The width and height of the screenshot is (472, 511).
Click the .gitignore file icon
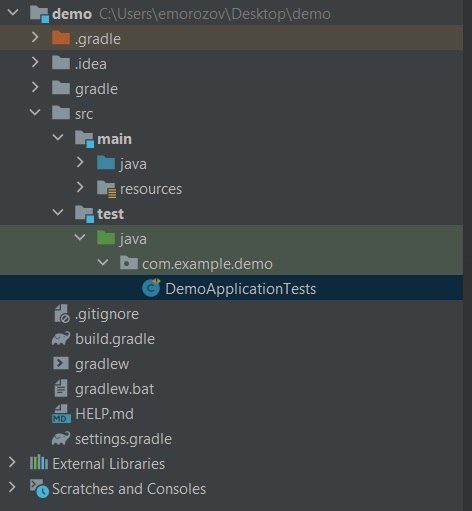point(62,313)
